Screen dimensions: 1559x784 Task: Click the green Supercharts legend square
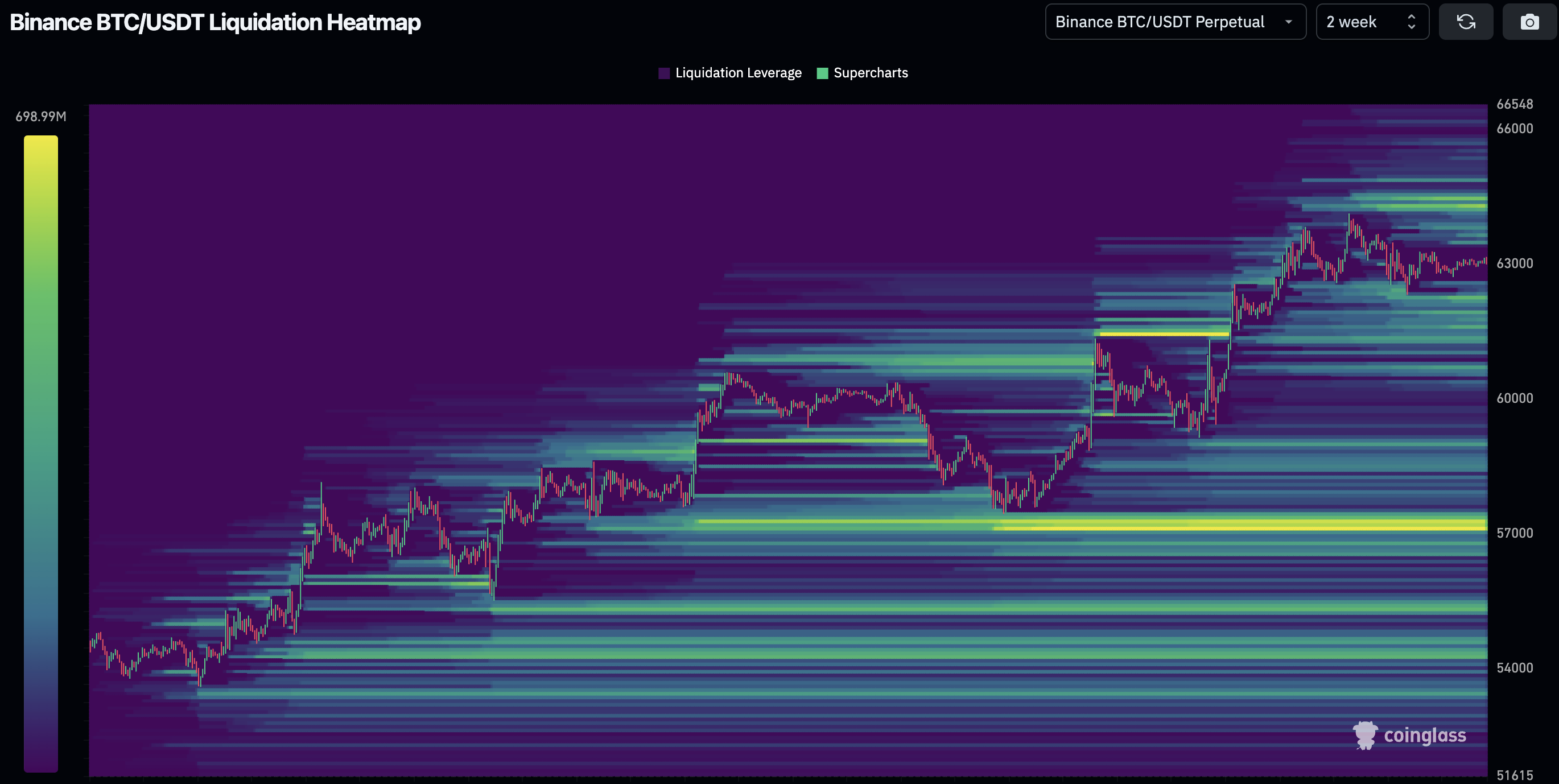[x=822, y=73]
